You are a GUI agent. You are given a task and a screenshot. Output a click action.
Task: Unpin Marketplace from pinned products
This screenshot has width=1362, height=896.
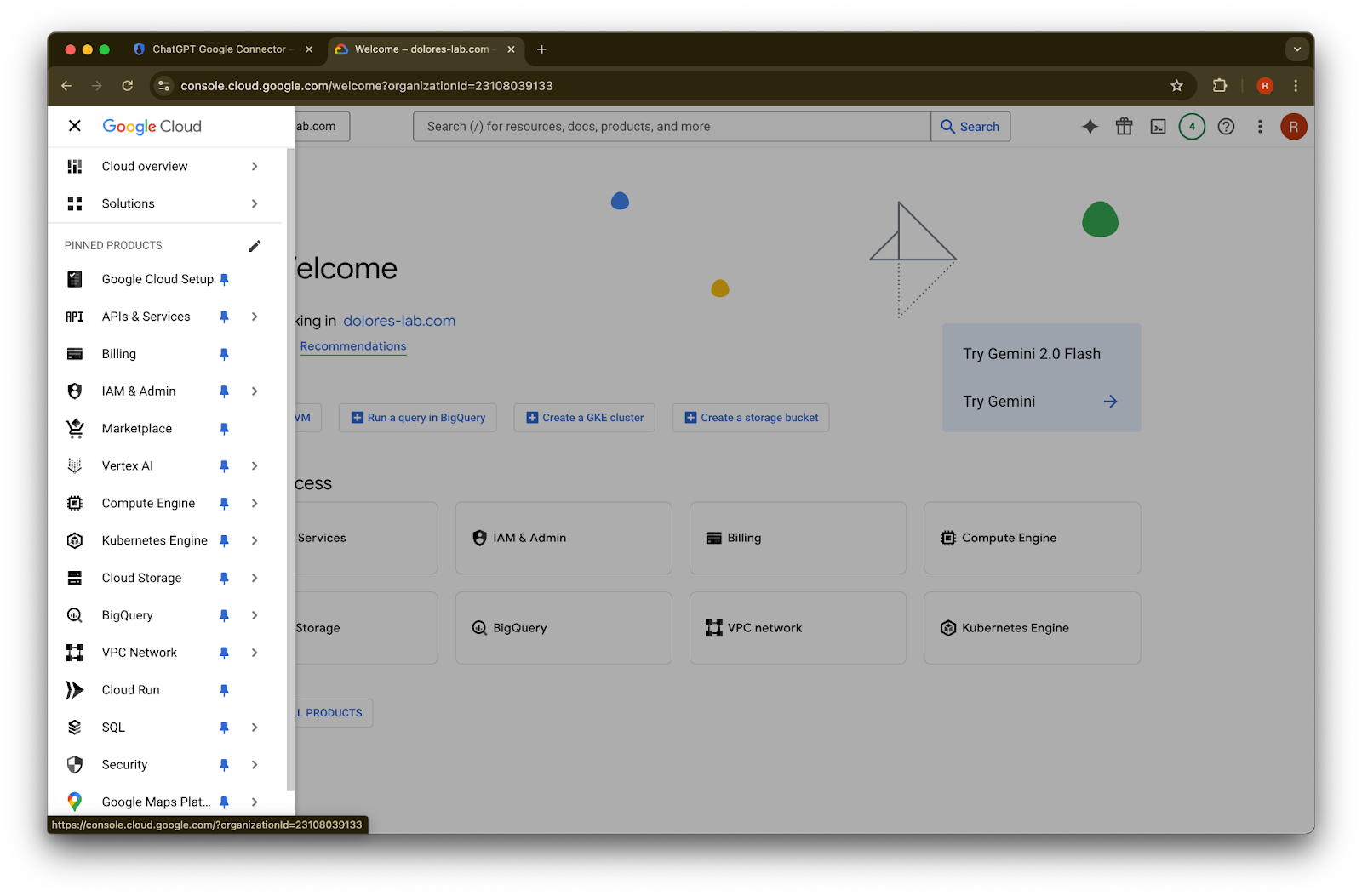point(224,429)
